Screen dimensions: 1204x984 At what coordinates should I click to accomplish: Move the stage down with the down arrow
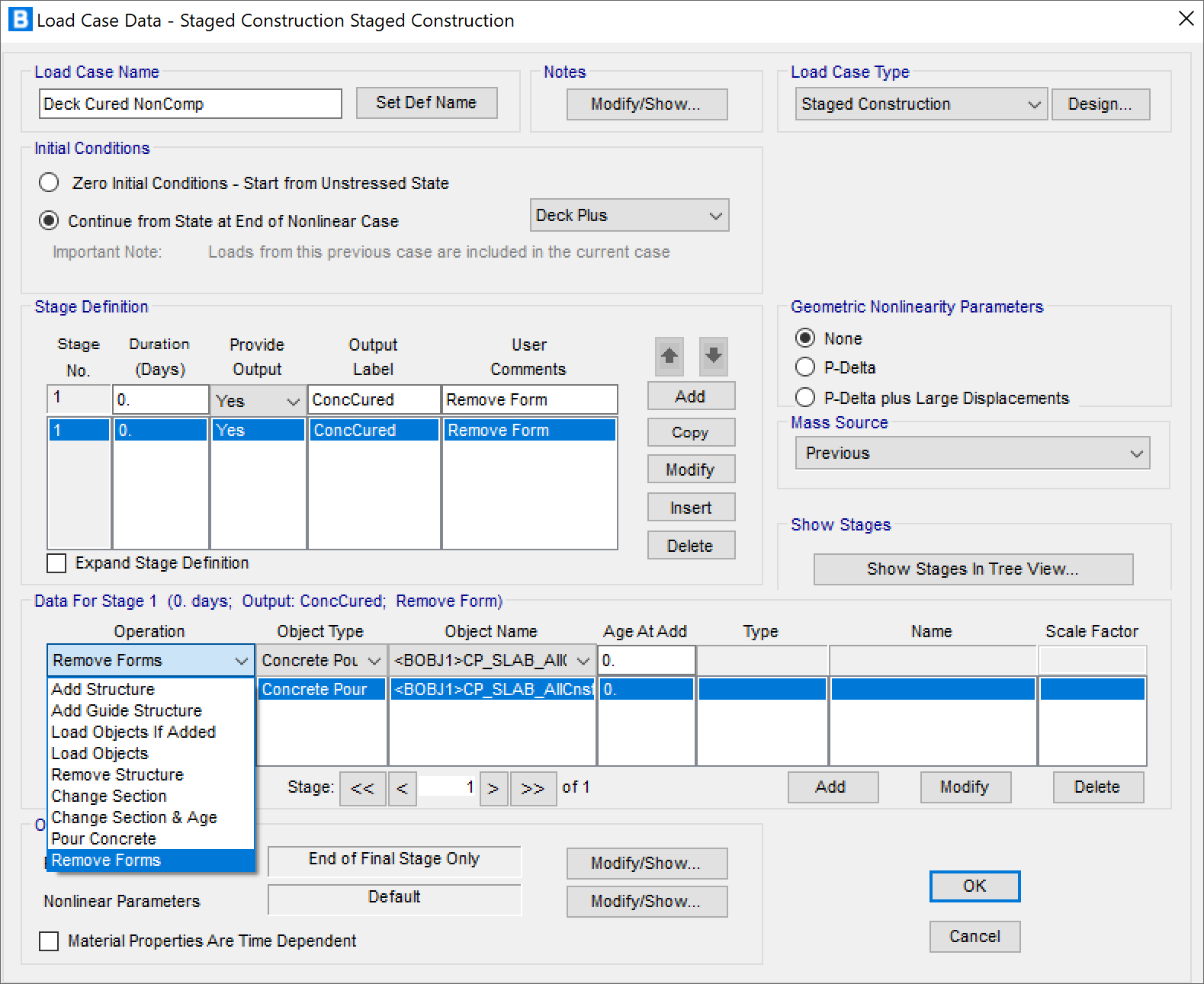pos(713,356)
